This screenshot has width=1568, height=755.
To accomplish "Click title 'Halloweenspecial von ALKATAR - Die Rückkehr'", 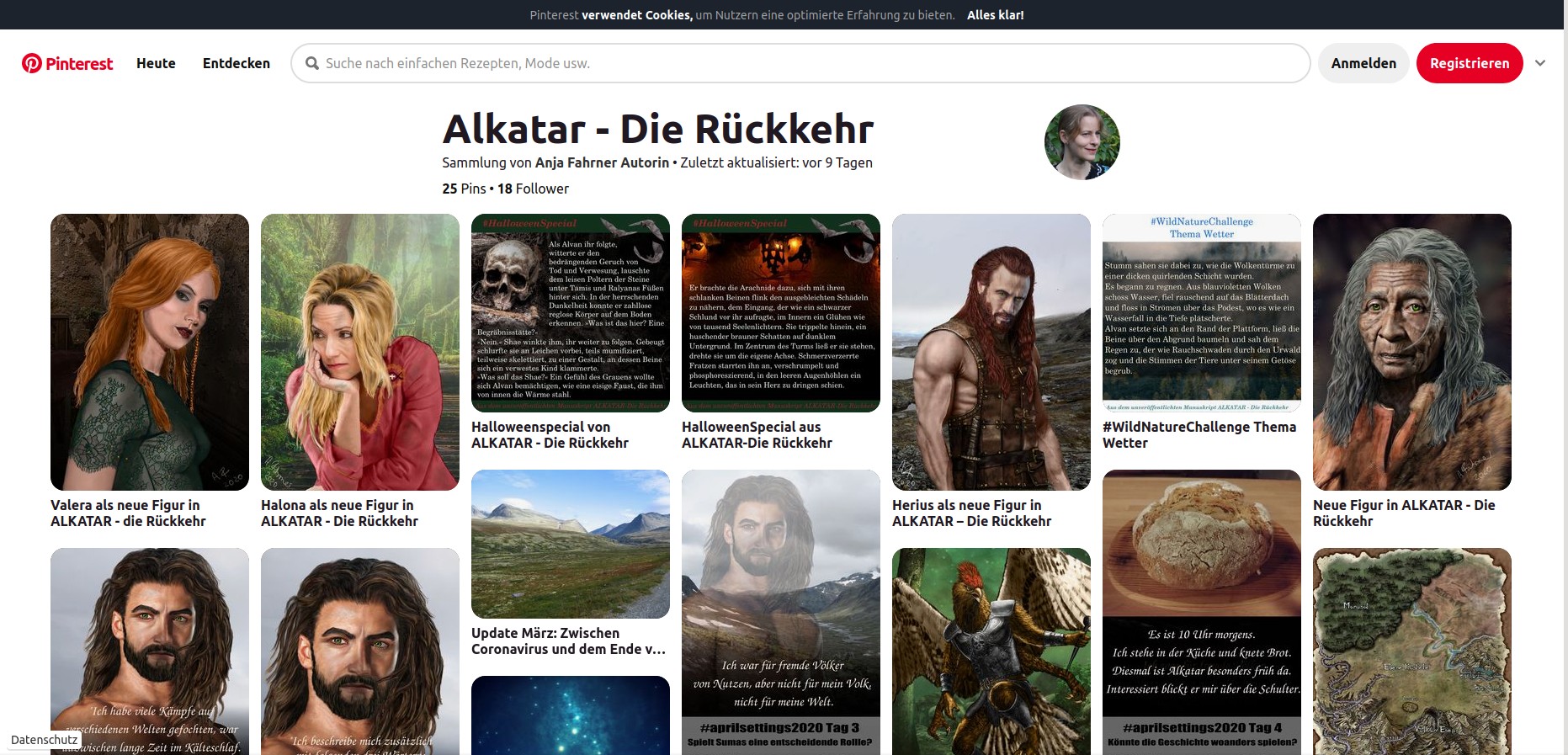I will coord(550,434).
